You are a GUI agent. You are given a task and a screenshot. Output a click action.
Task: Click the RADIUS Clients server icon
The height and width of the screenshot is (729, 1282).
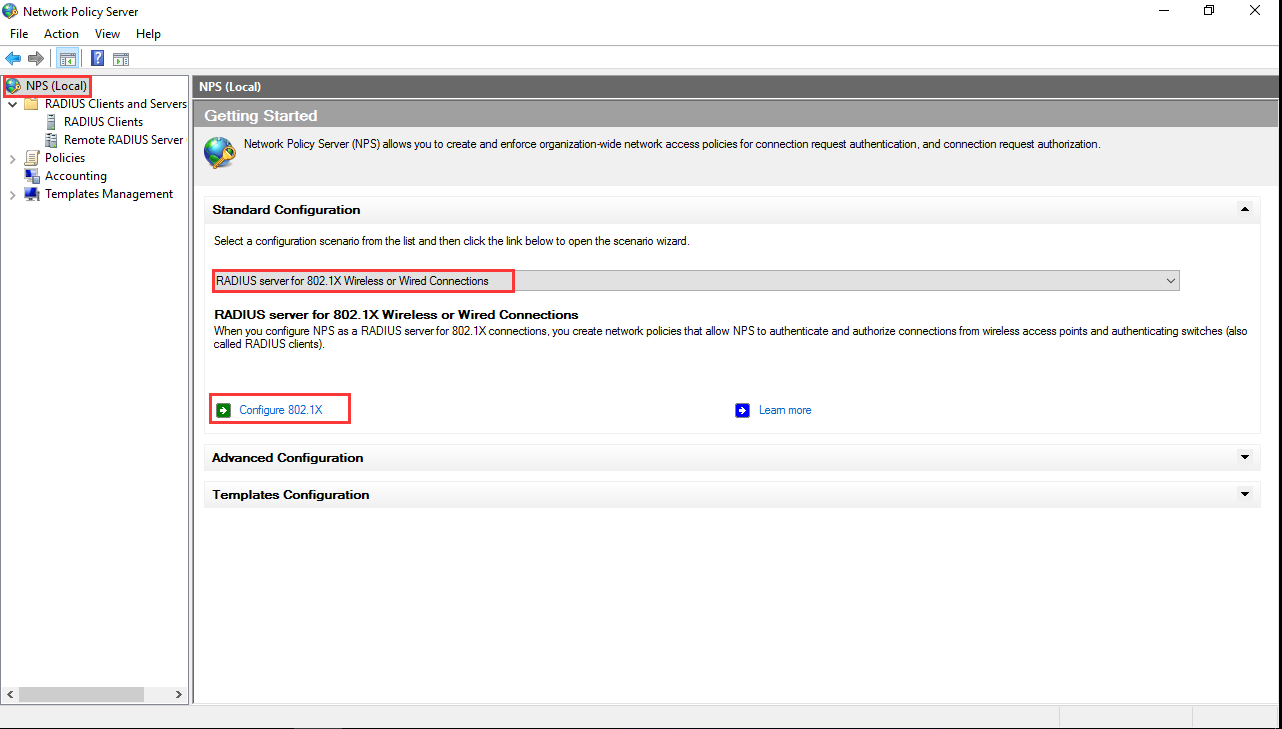click(53, 122)
